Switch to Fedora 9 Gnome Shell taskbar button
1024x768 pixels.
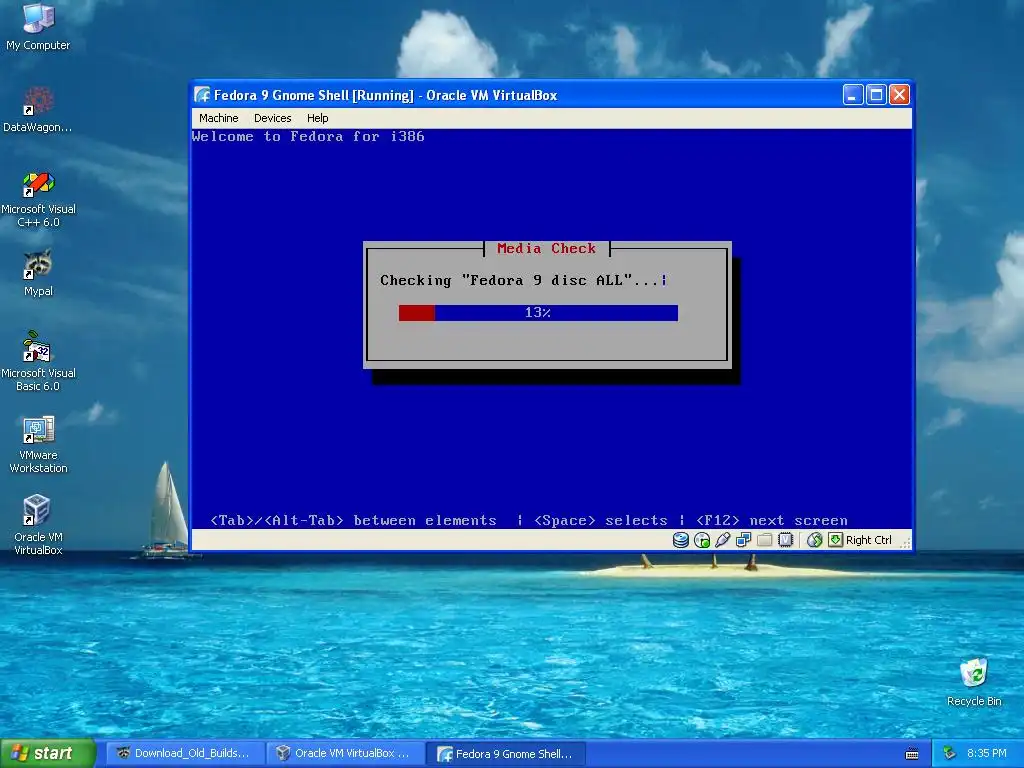pyautogui.click(x=505, y=754)
